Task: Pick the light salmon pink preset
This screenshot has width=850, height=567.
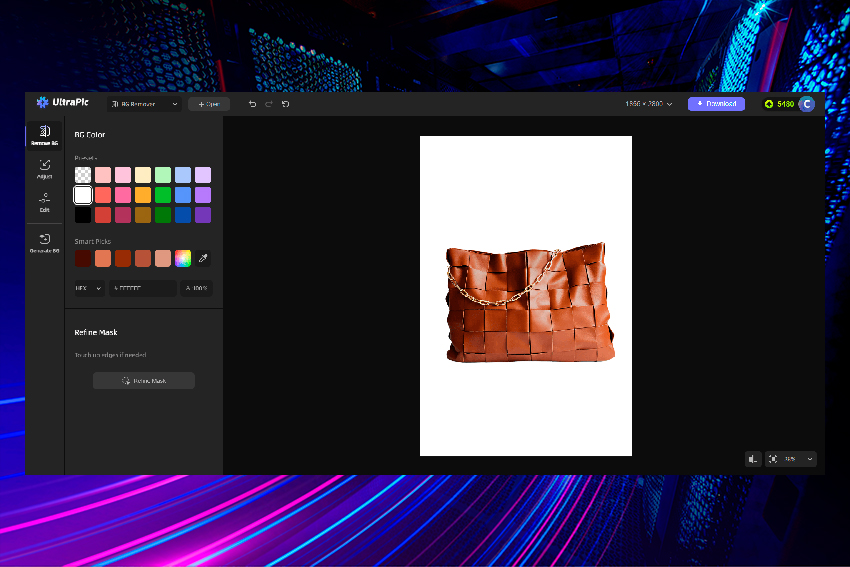Action: 103,175
